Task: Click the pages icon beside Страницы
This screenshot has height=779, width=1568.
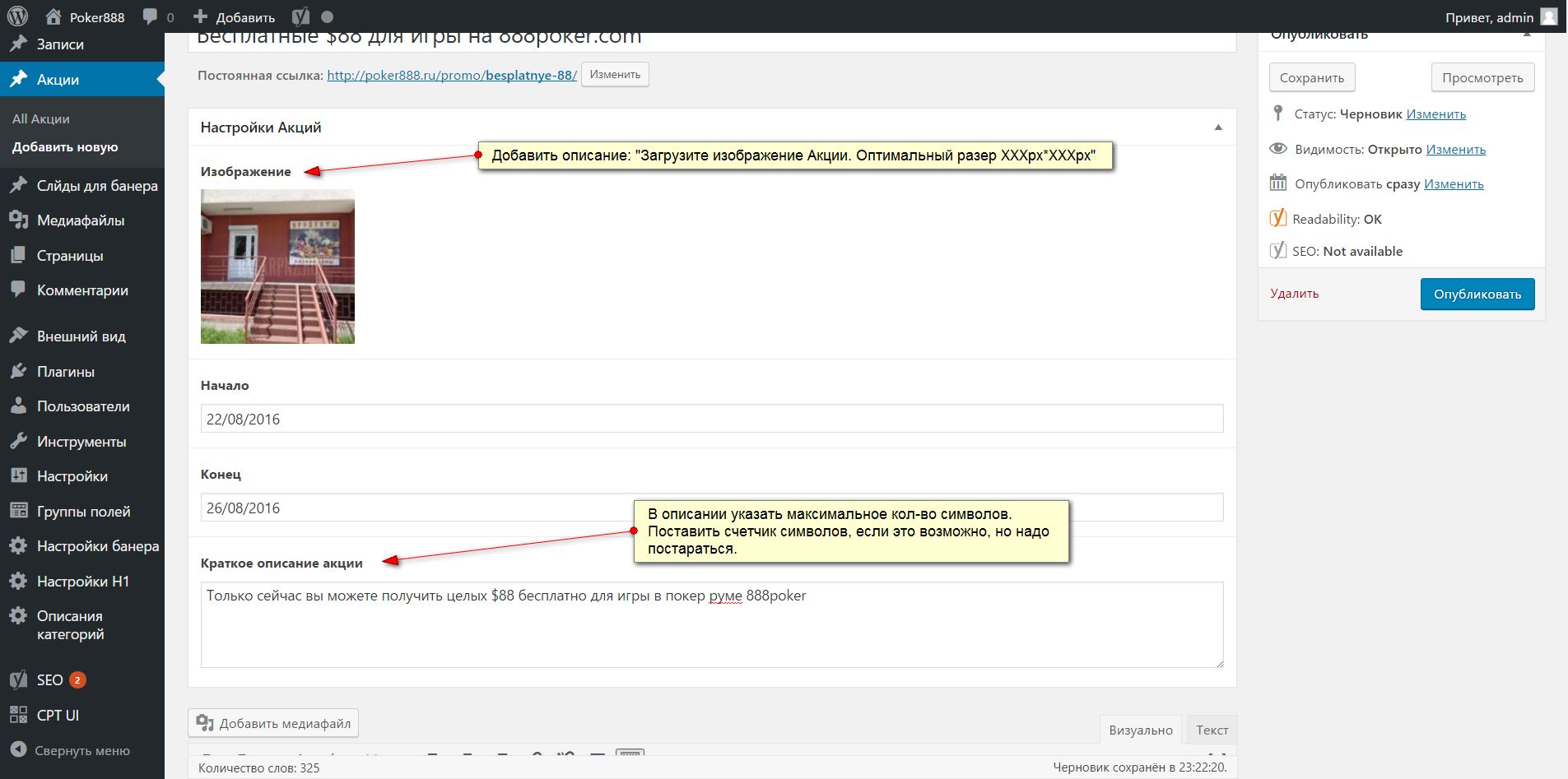Action: click(18, 255)
